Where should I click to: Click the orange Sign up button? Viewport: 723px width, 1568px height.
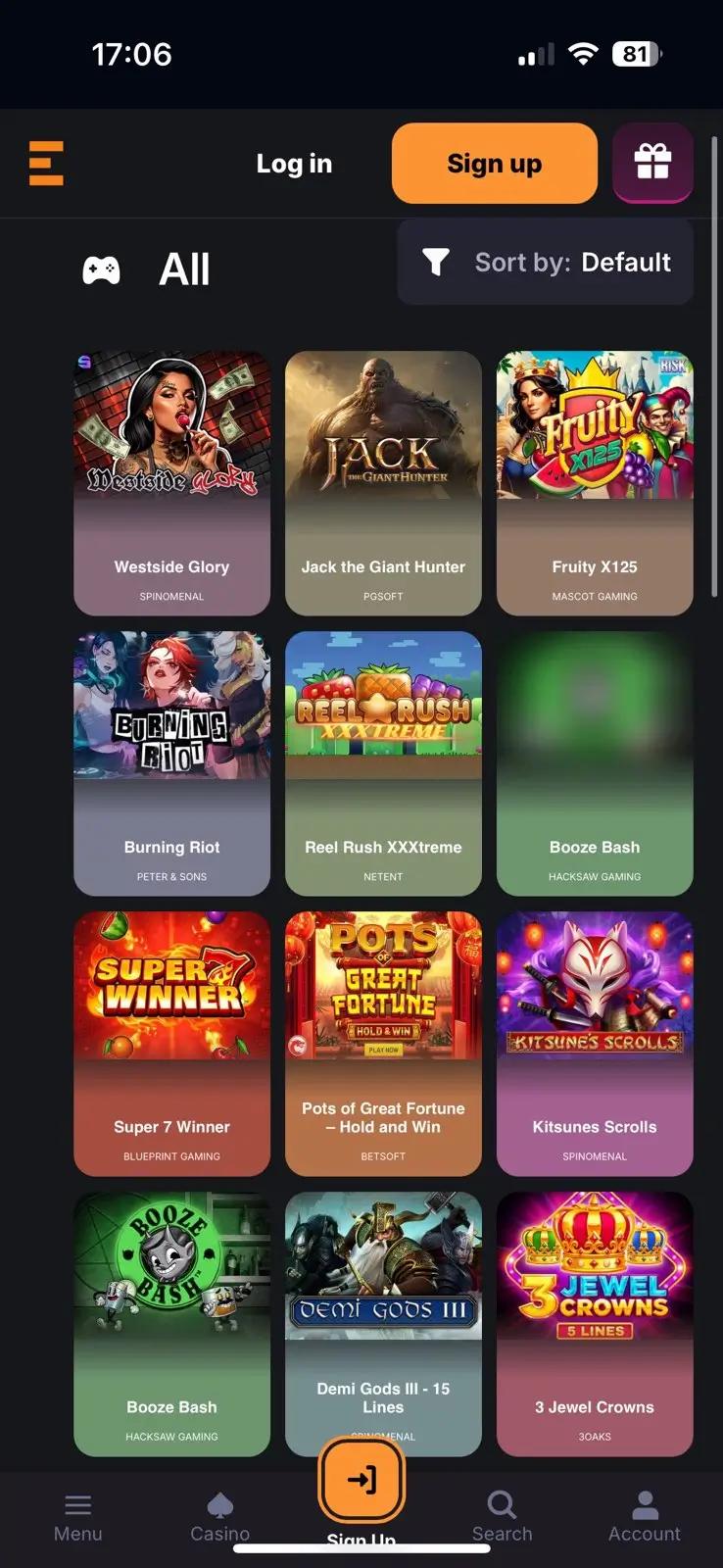[x=495, y=163]
